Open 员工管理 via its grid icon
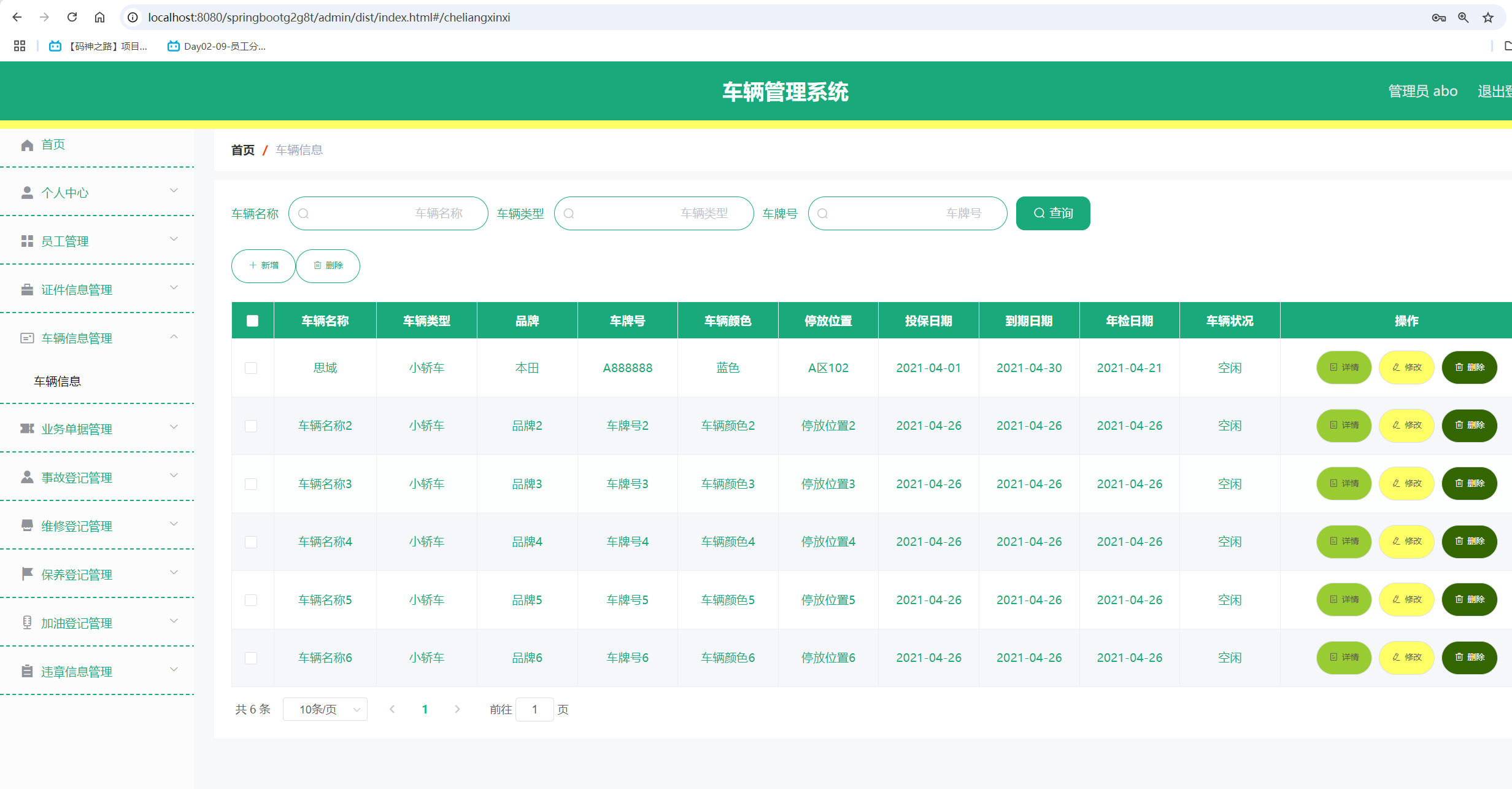1512x789 pixels. pos(26,241)
